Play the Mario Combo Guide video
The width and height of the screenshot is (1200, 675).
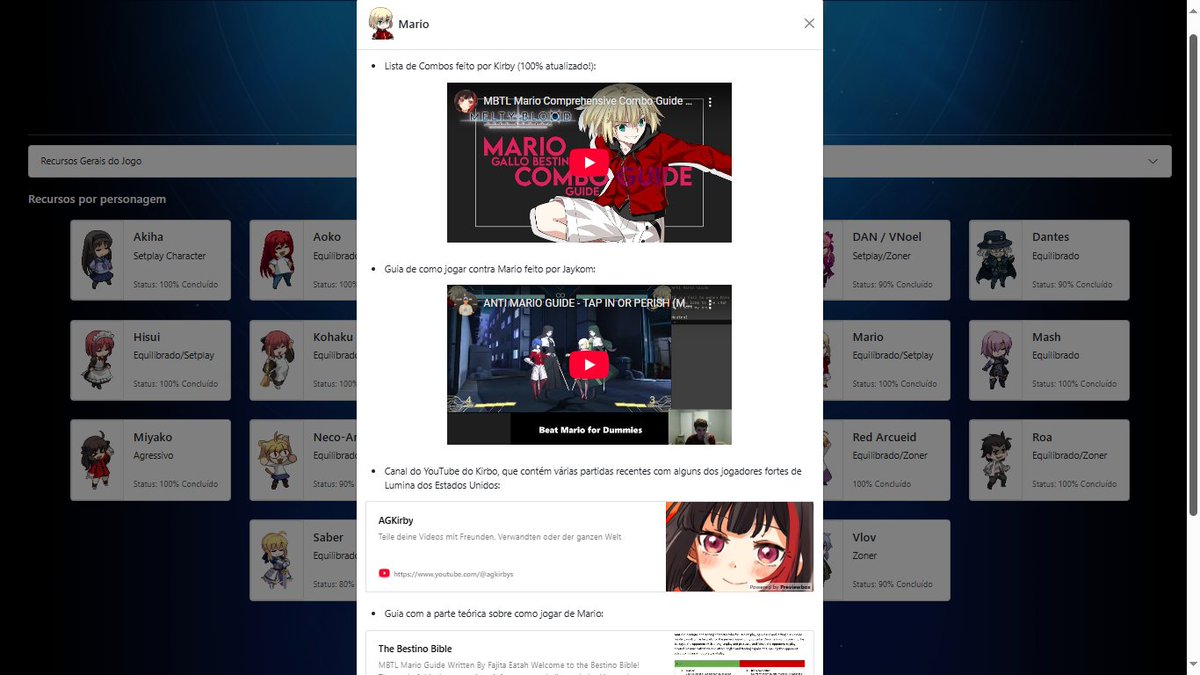point(588,162)
